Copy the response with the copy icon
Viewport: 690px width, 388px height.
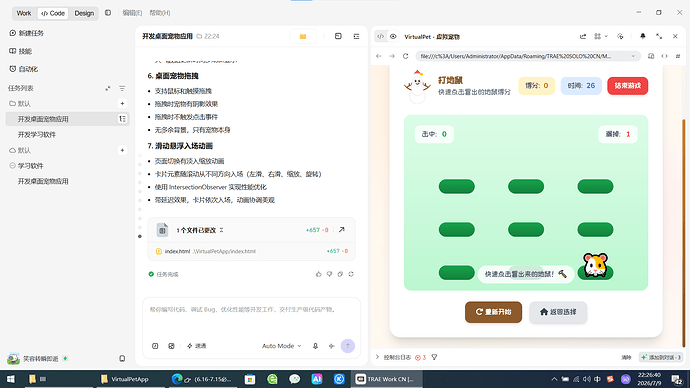pyautogui.click(x=340, y=274)
